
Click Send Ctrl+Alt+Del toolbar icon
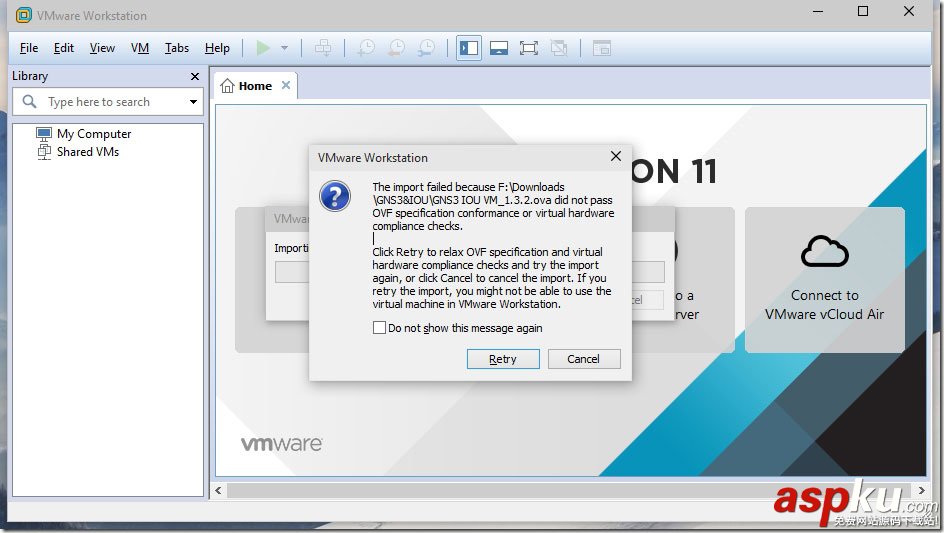[323, 48]
